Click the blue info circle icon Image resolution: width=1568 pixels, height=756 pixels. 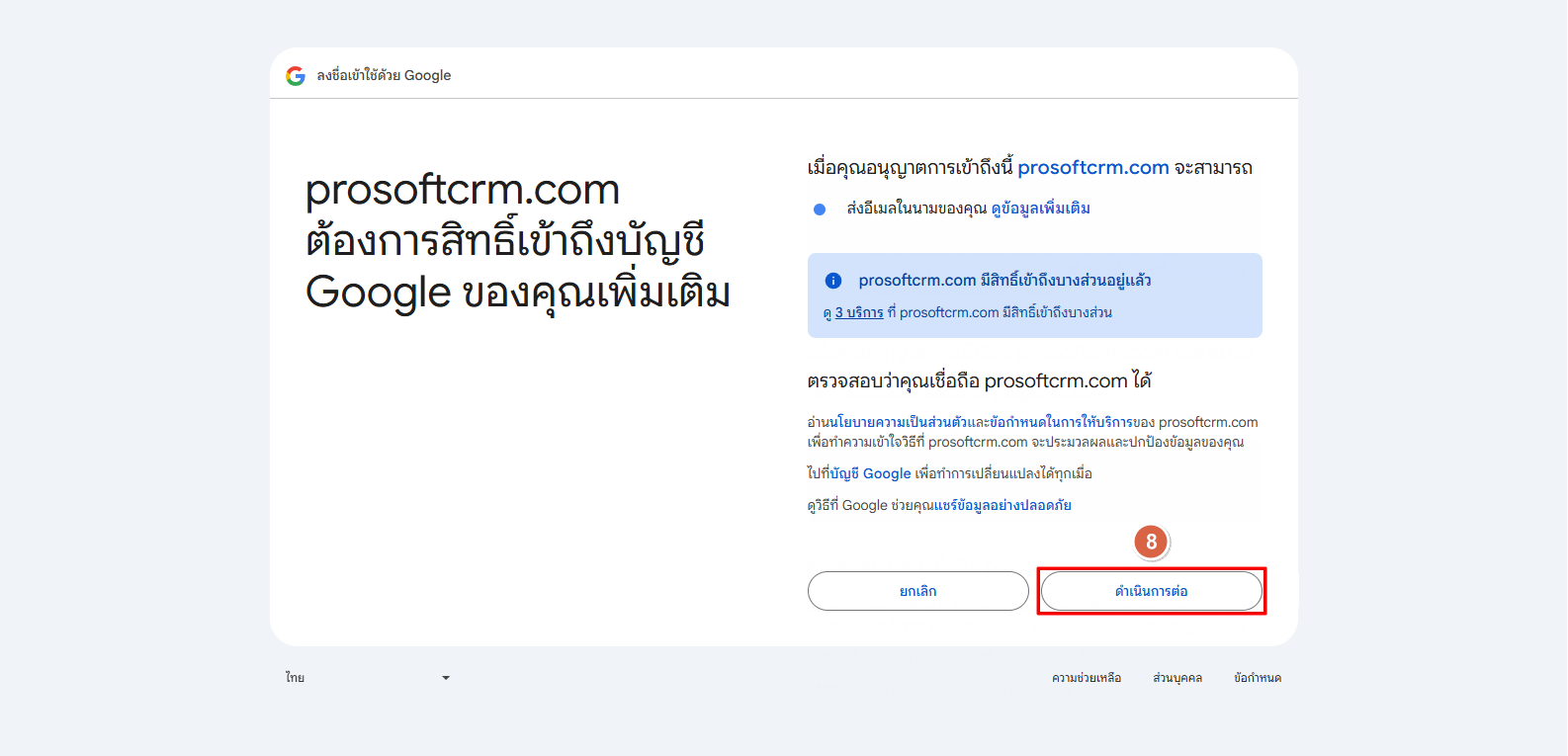[x=833, y=281]
